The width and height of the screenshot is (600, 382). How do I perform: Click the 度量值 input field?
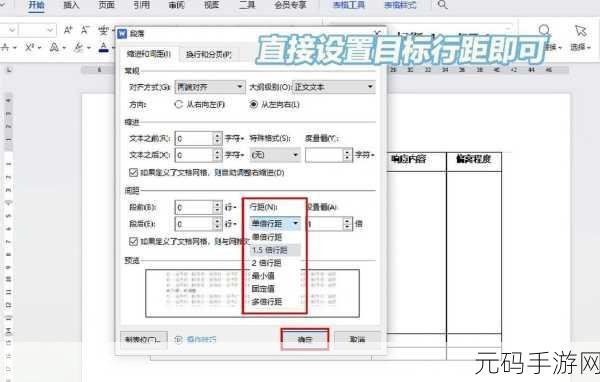[324, 155]
